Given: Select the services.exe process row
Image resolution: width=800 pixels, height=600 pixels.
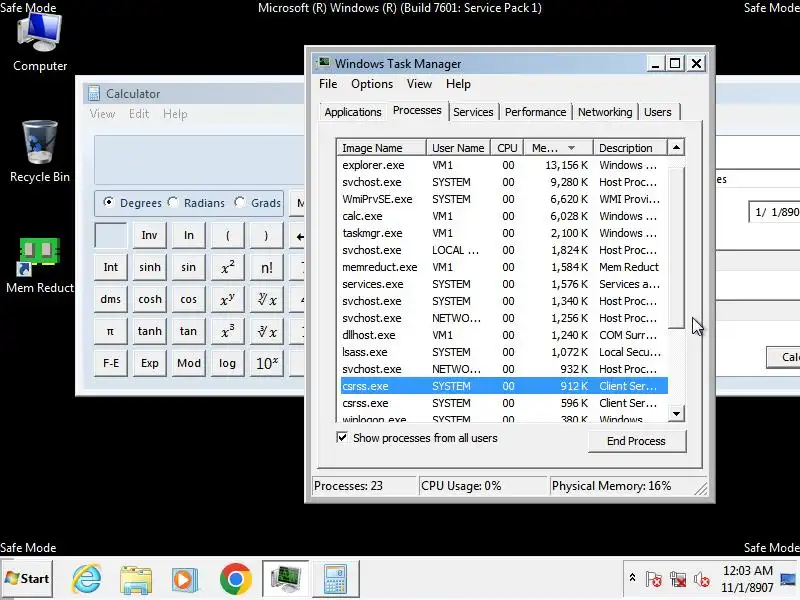Looking at the screenshot, I should pyautogui.click(x=504, y=284).
